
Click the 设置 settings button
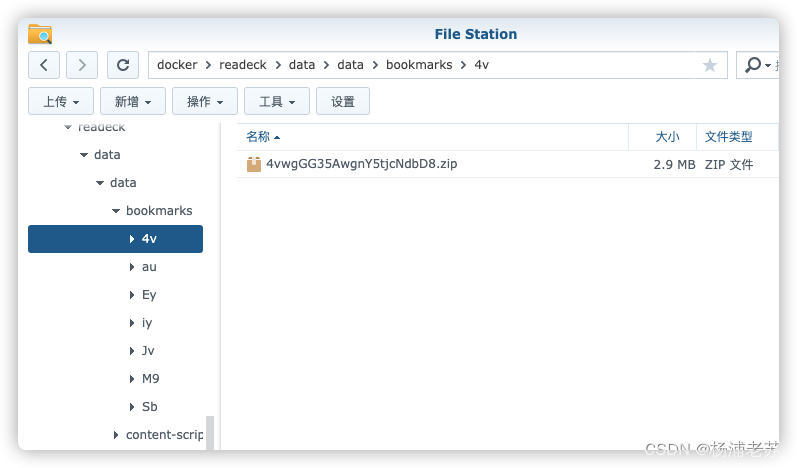[343, 101]
